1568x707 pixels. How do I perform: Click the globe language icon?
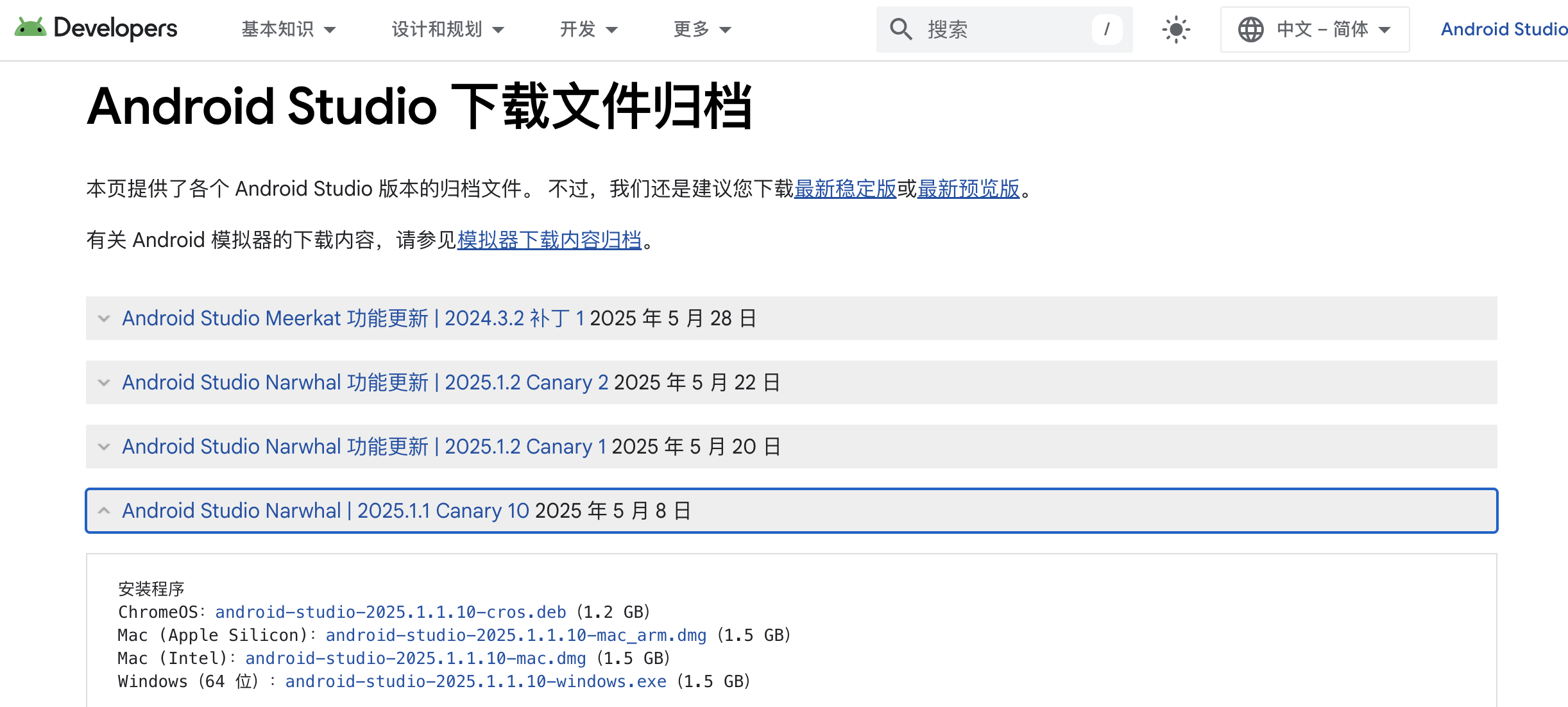pos(1250,30)
